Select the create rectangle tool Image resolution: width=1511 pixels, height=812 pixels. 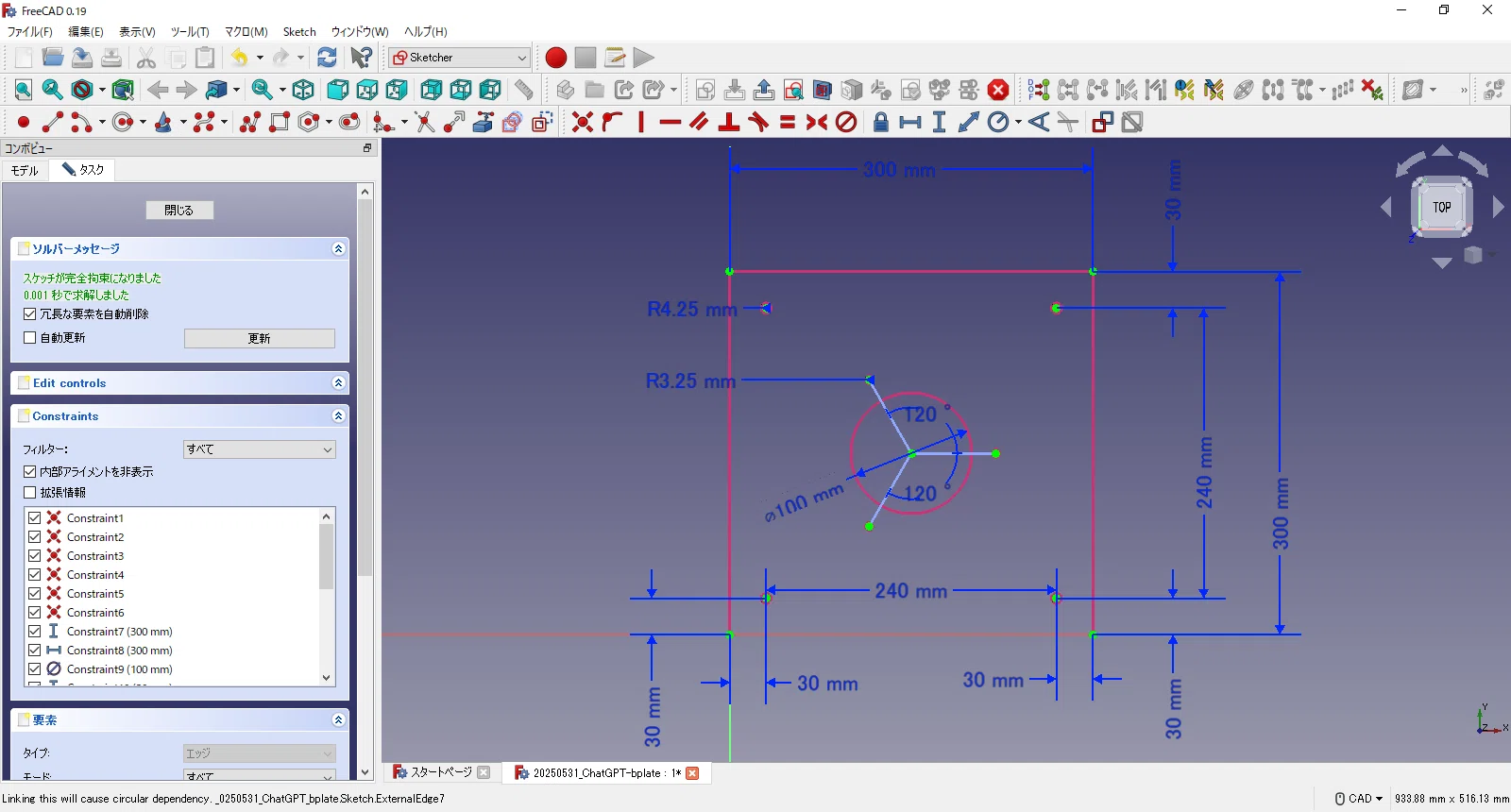280,122
